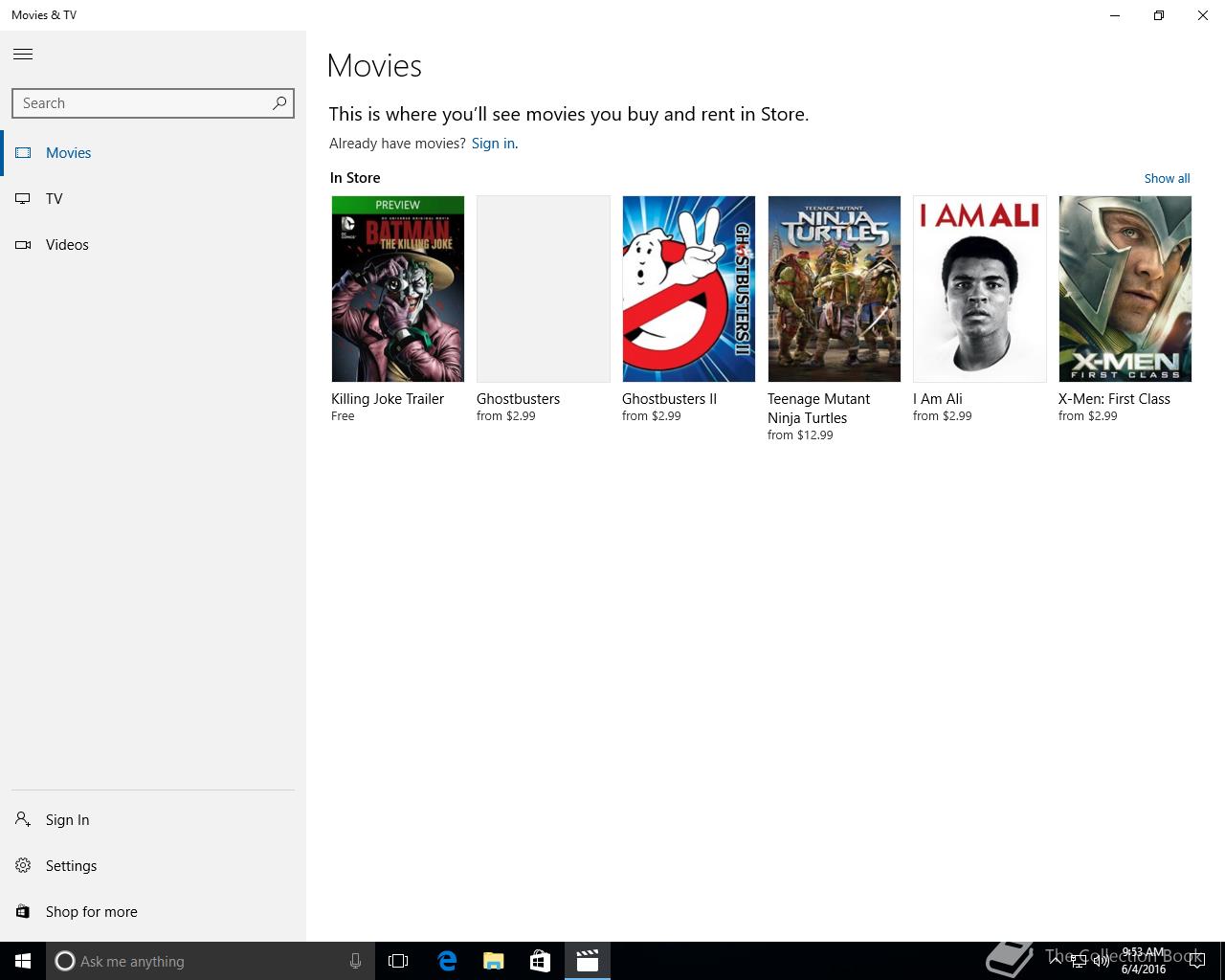This screenshot has width=1225, height=980.
Task: Click the Videos camera icon in sidebar
Action: coord(23,245)
